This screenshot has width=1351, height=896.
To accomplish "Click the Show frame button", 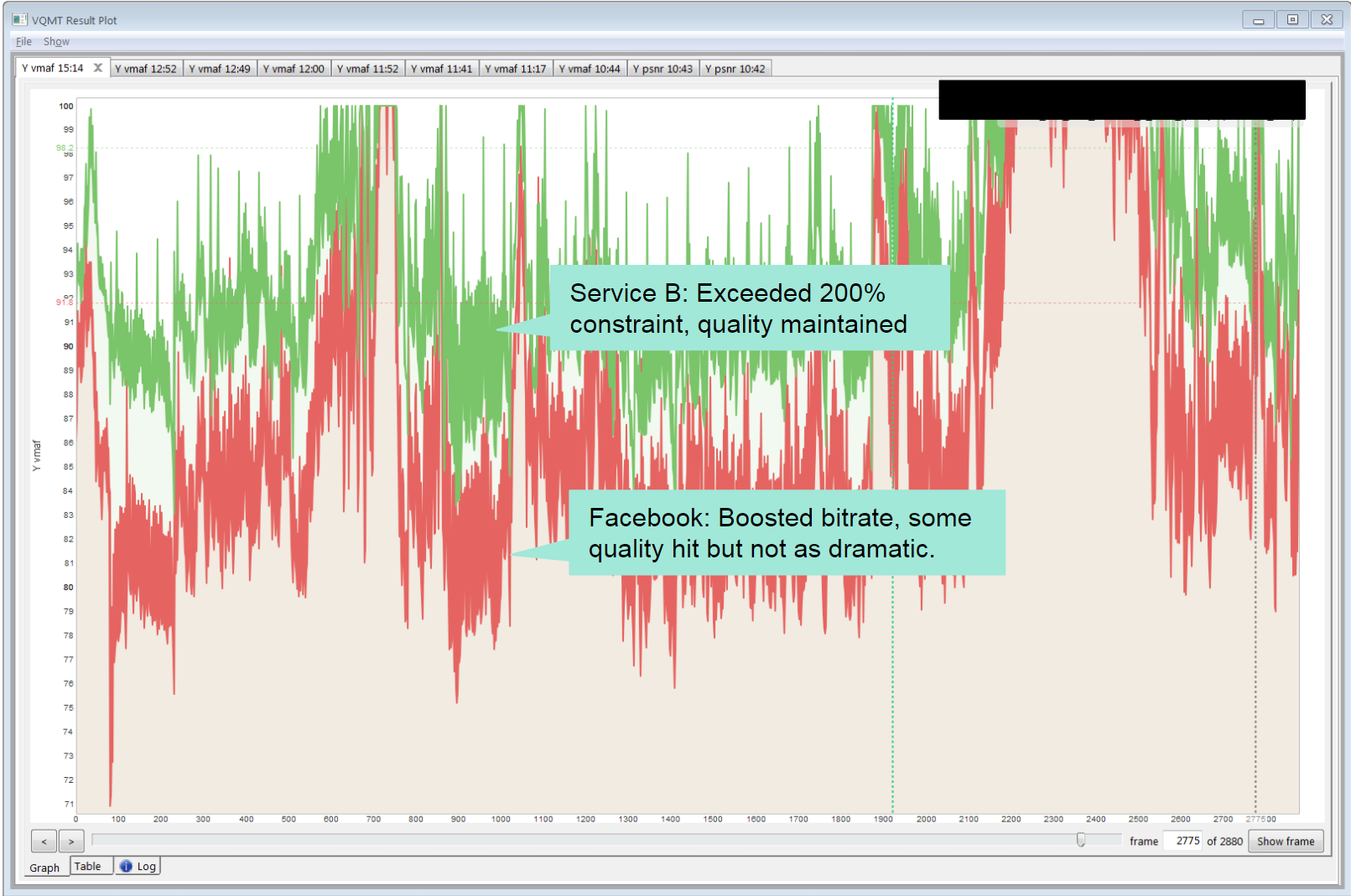I will tap(1286, 842).
